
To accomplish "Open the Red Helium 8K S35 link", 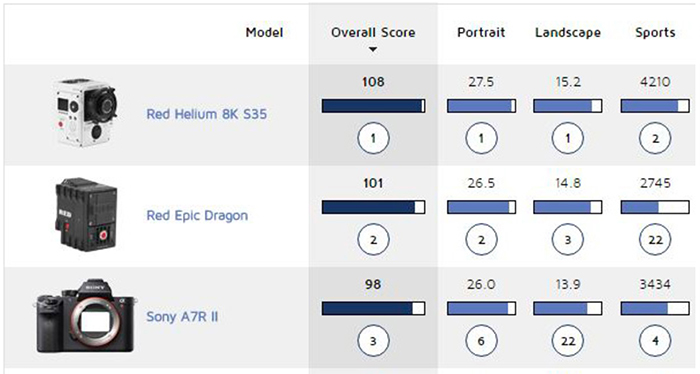I will pos(207,114).
